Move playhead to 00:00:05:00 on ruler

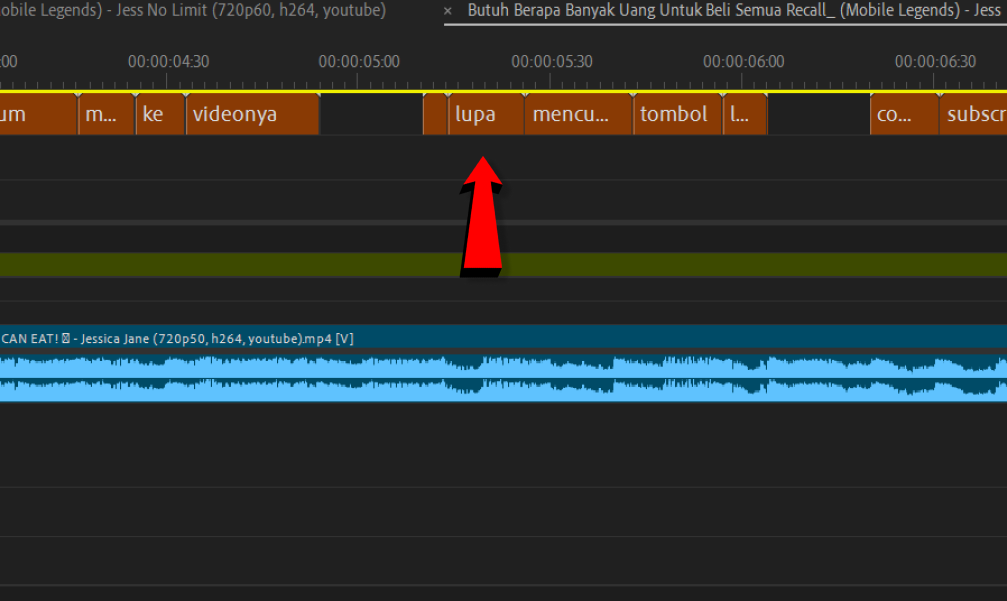(358, 80)
